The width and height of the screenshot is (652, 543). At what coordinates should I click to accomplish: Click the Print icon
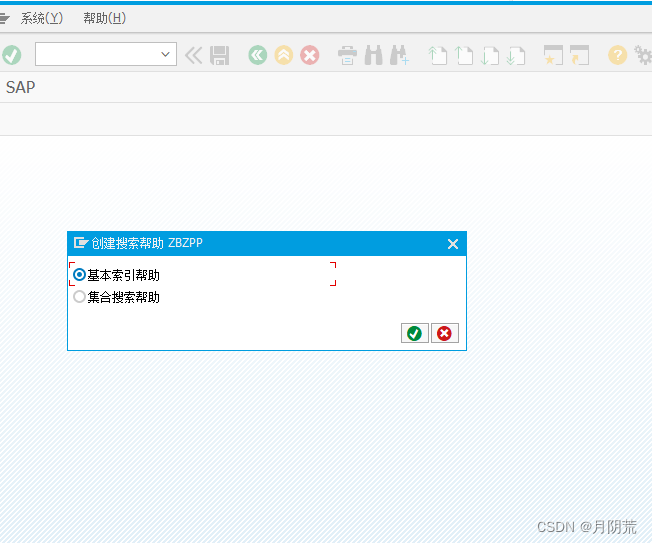point(347,55)
